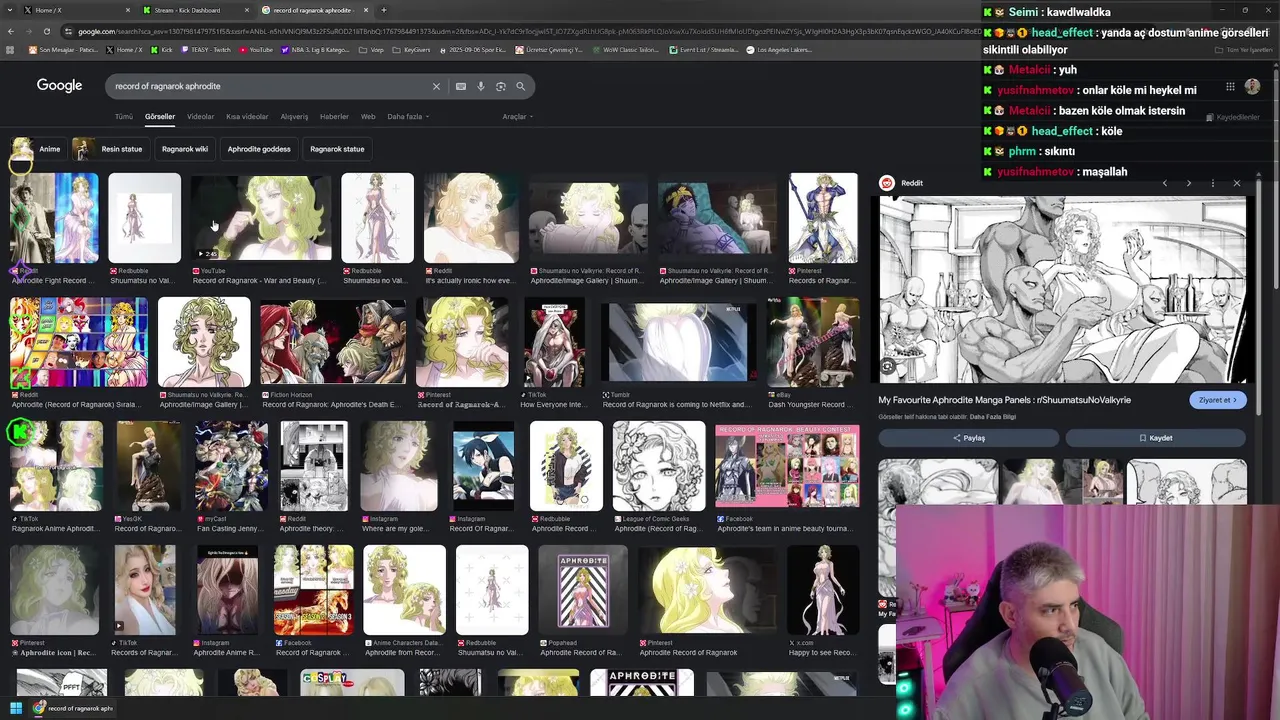Open the YouTube bookmark
1280x720 pixels.
tap(256, 49)
